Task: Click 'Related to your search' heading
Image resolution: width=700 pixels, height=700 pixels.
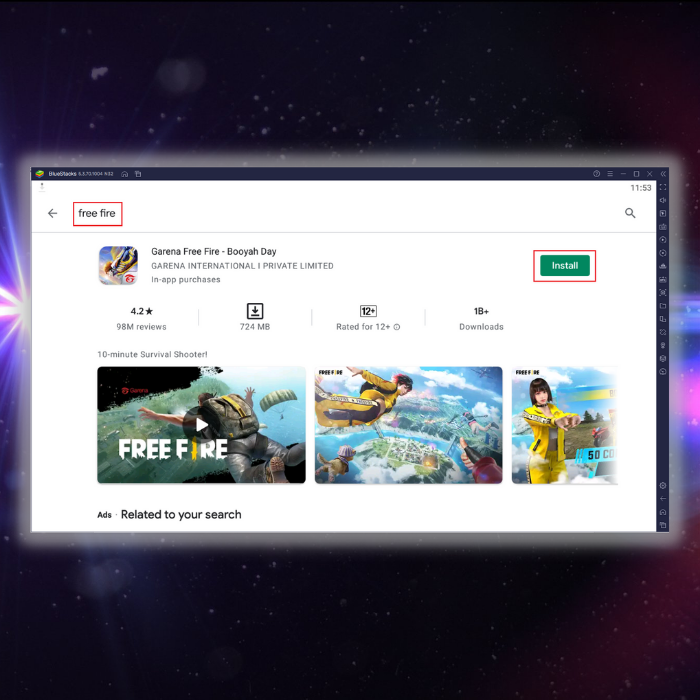Action: coord(181,515)
